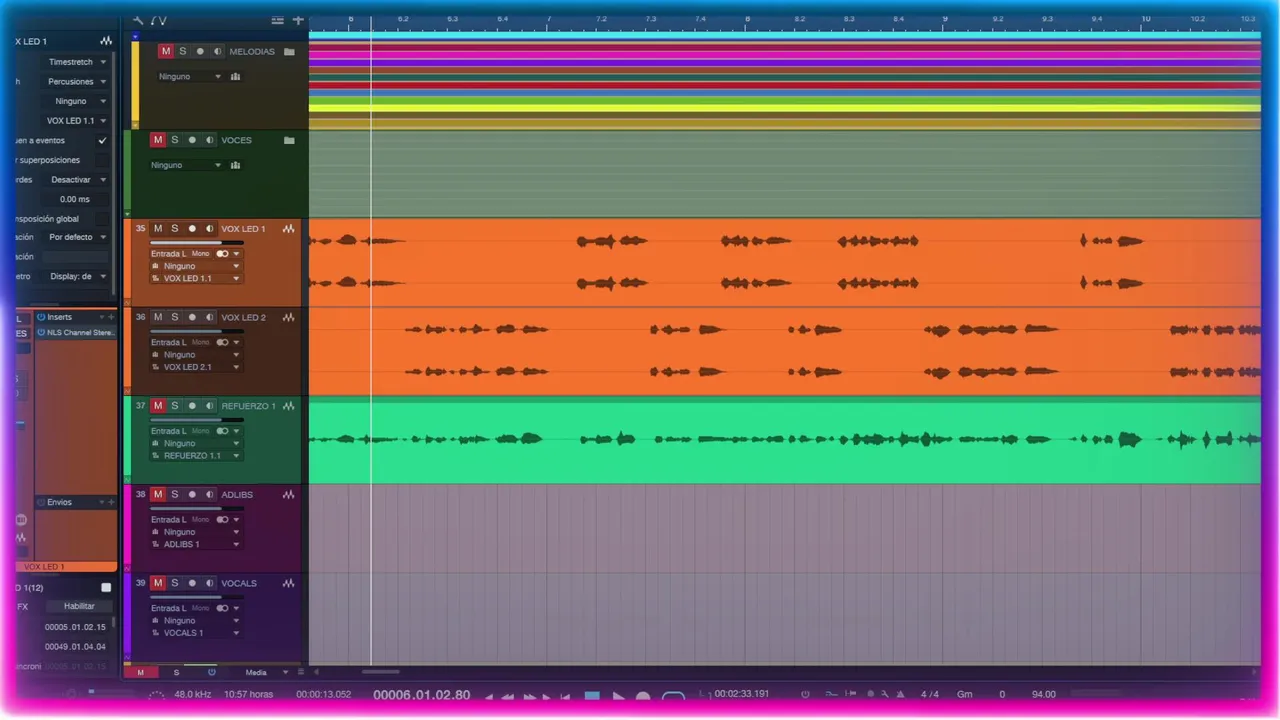Click the Habilitar button
This screenshot has height=720, width=1280.
pos(79,606)
